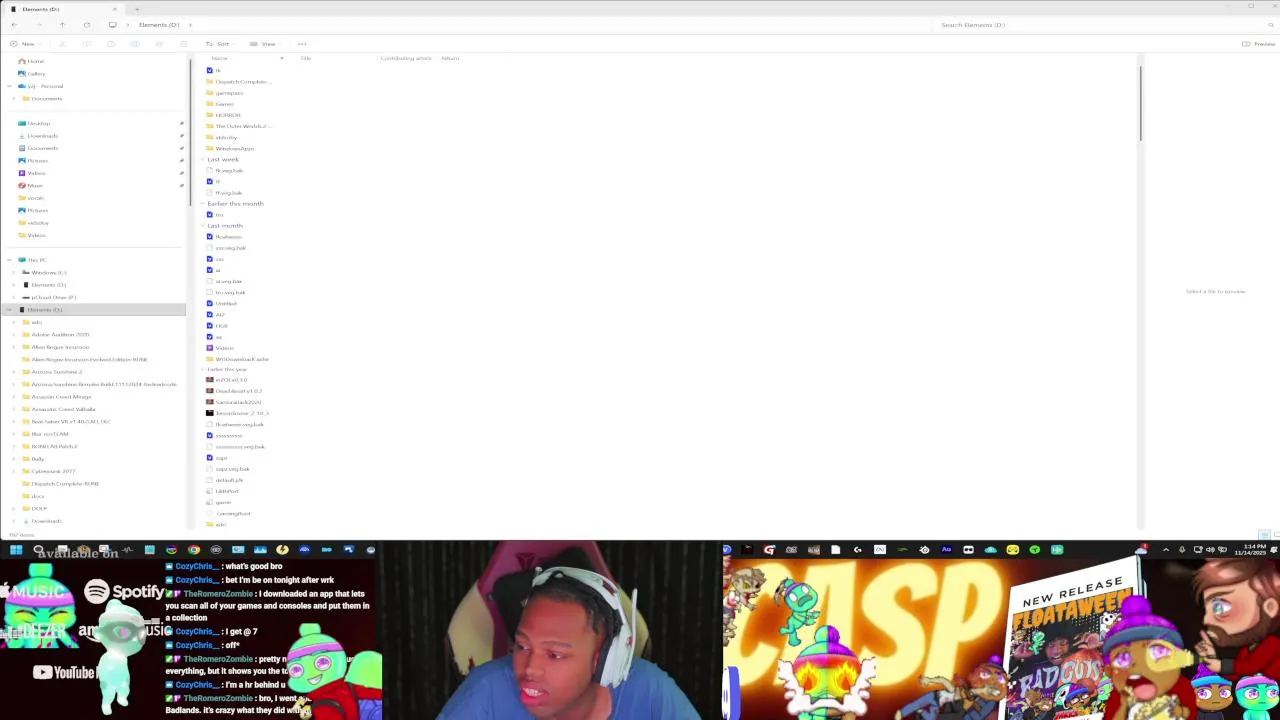Screen dimensions: 1280x720
Task: Collapse the Earlier this month group
Action: [x=204, y=204]
